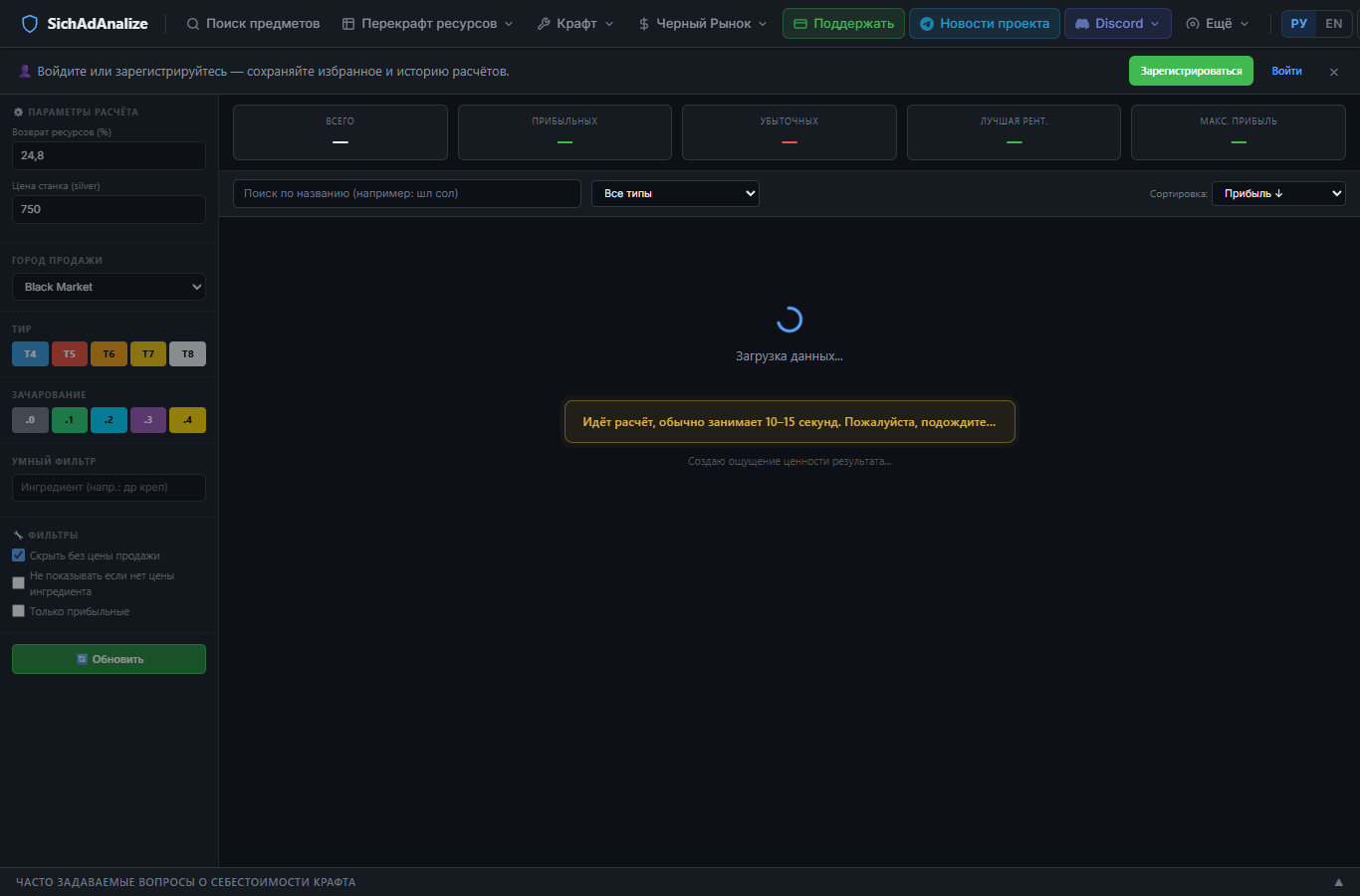Toggle enchantment .2 filter
1360x896 pixels.
109,420
